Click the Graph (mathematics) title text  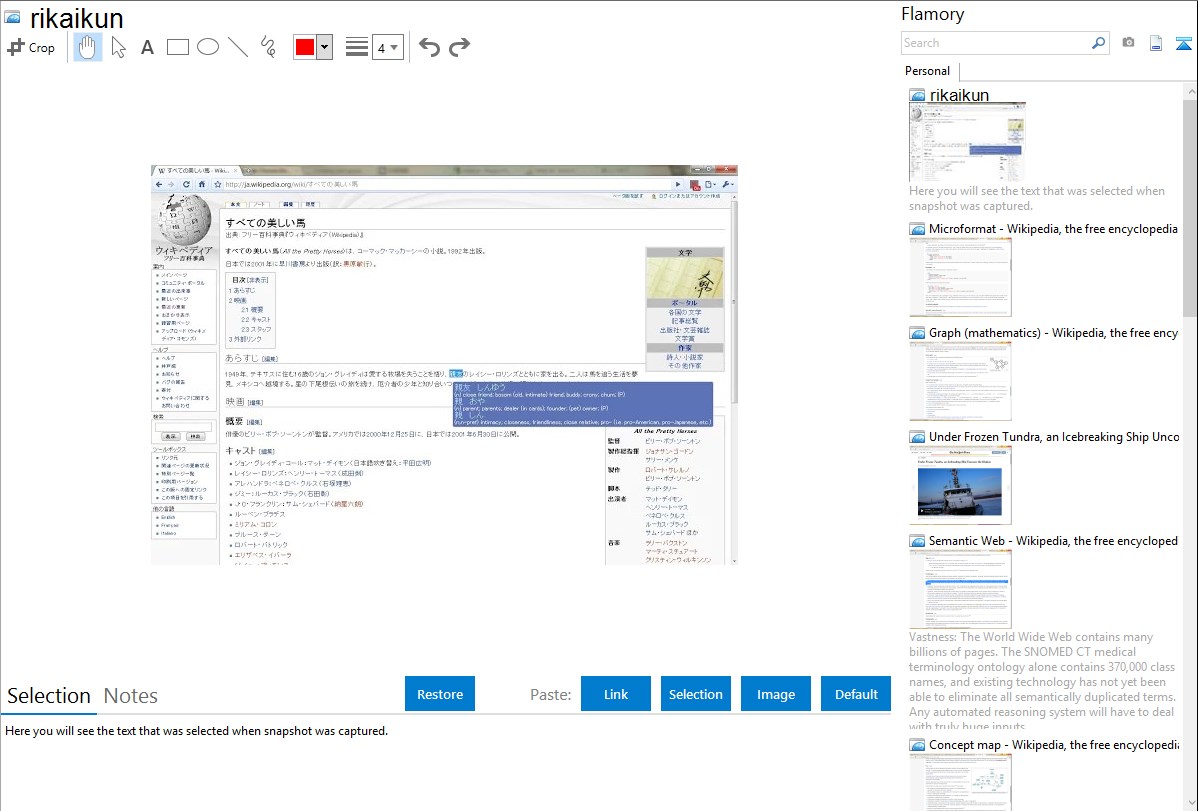(x=1053, y=333)
